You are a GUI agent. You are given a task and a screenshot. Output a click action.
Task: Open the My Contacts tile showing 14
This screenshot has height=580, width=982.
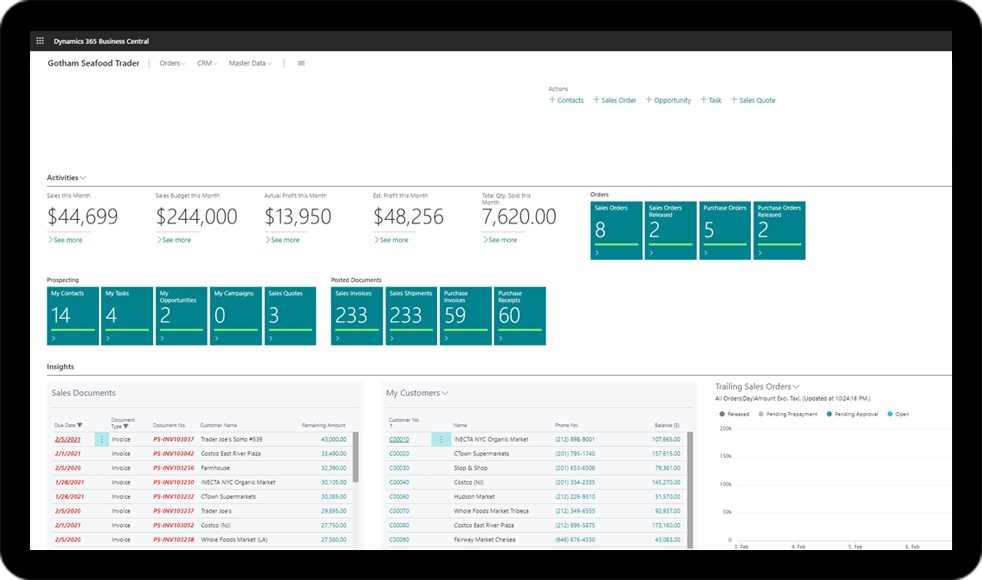click(73, 316)
